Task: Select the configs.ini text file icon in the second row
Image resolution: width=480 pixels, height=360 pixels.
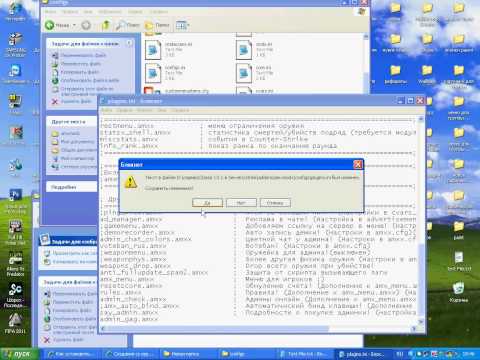Action: tap(153, 73)
